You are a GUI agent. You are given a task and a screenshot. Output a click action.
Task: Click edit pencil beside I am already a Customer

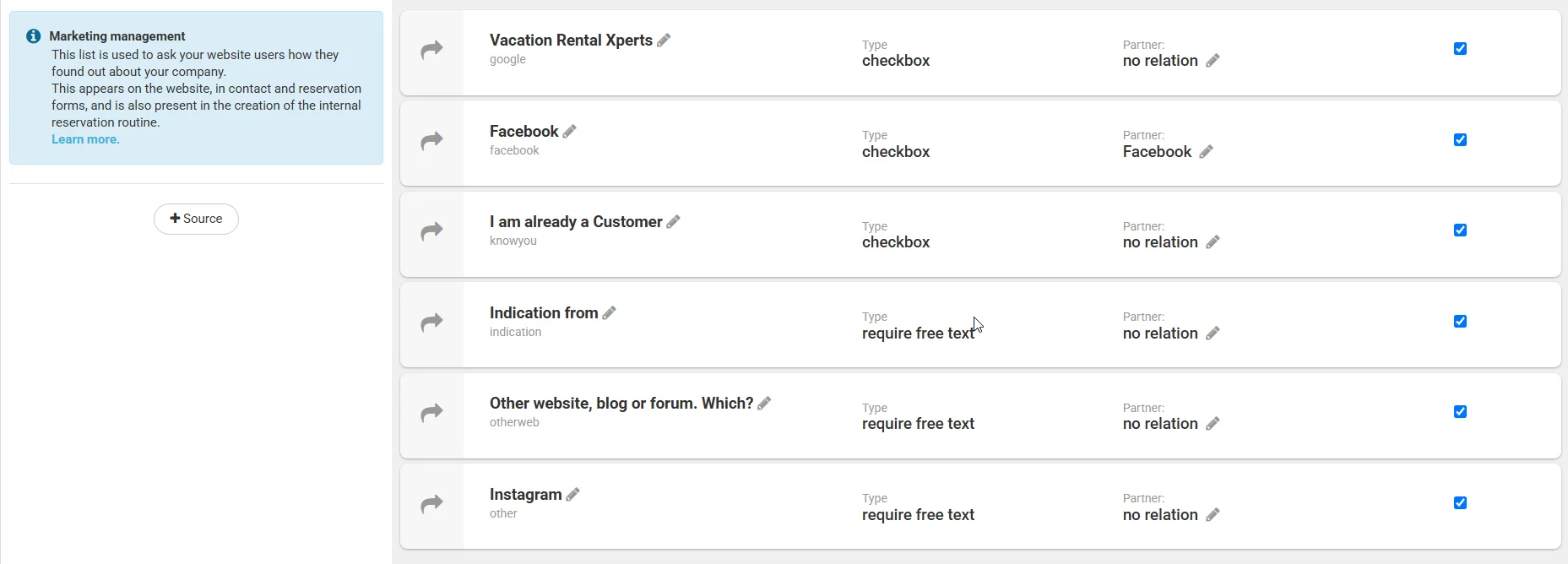(x=673, y=222)
